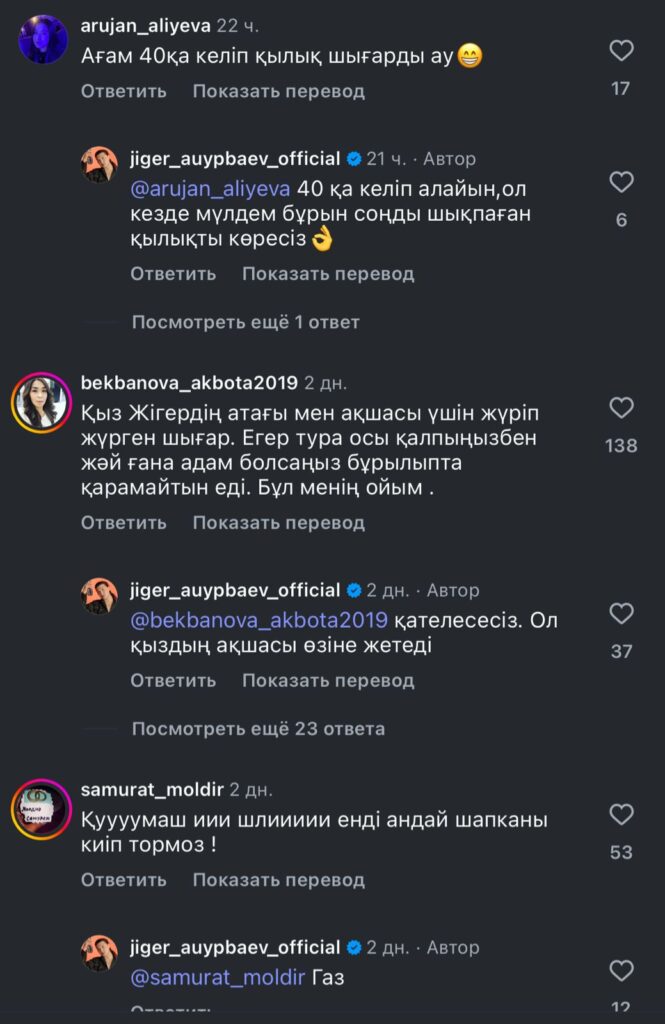Show translation of bekbanova_akbota2019's comment
The height and width of the screenshot is (1024, 665).
point(278,522)
